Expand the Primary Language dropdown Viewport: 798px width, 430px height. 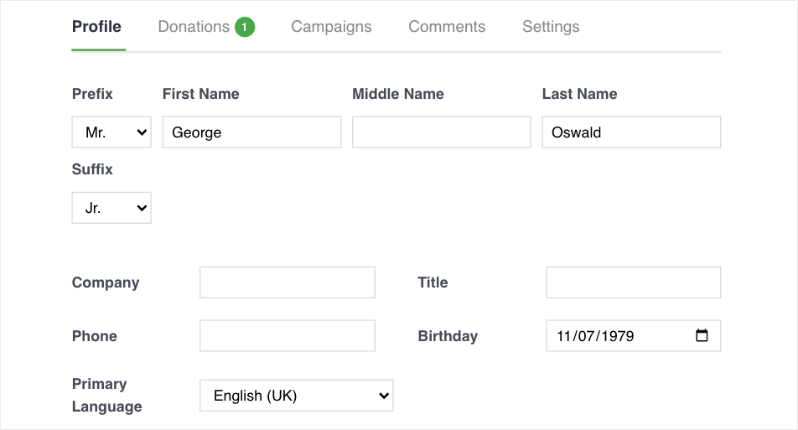[x=296, y=395]
